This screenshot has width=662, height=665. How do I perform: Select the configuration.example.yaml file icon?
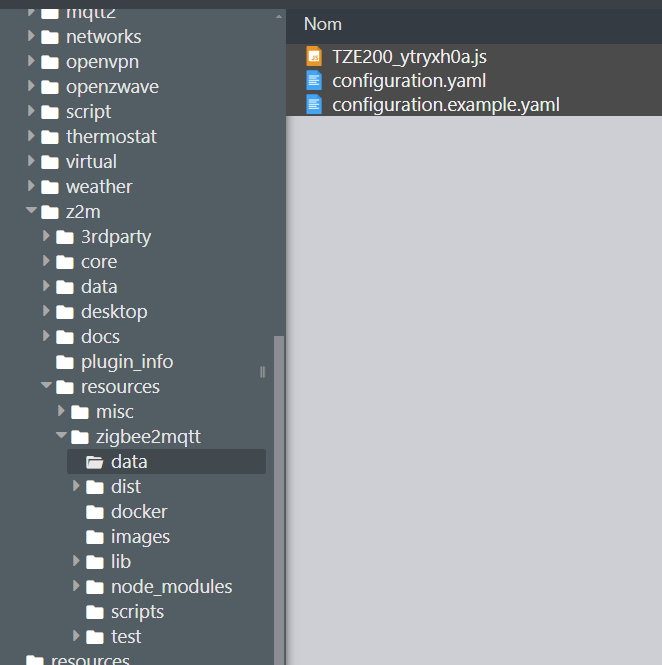[x=314, y=105]
